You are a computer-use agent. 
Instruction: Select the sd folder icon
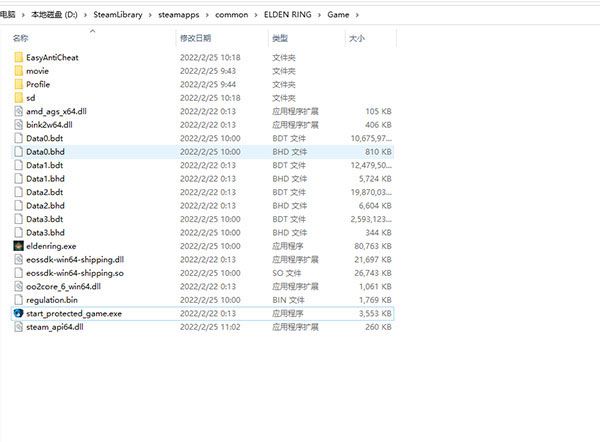click(x=19, y=98)
